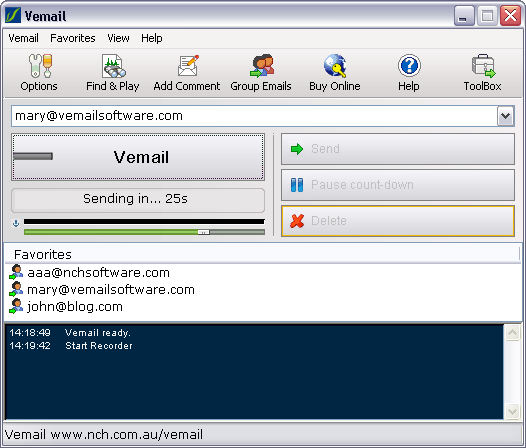Open Group Emails toolbar icon
This screenshot has width=526, height=448.
262,65
